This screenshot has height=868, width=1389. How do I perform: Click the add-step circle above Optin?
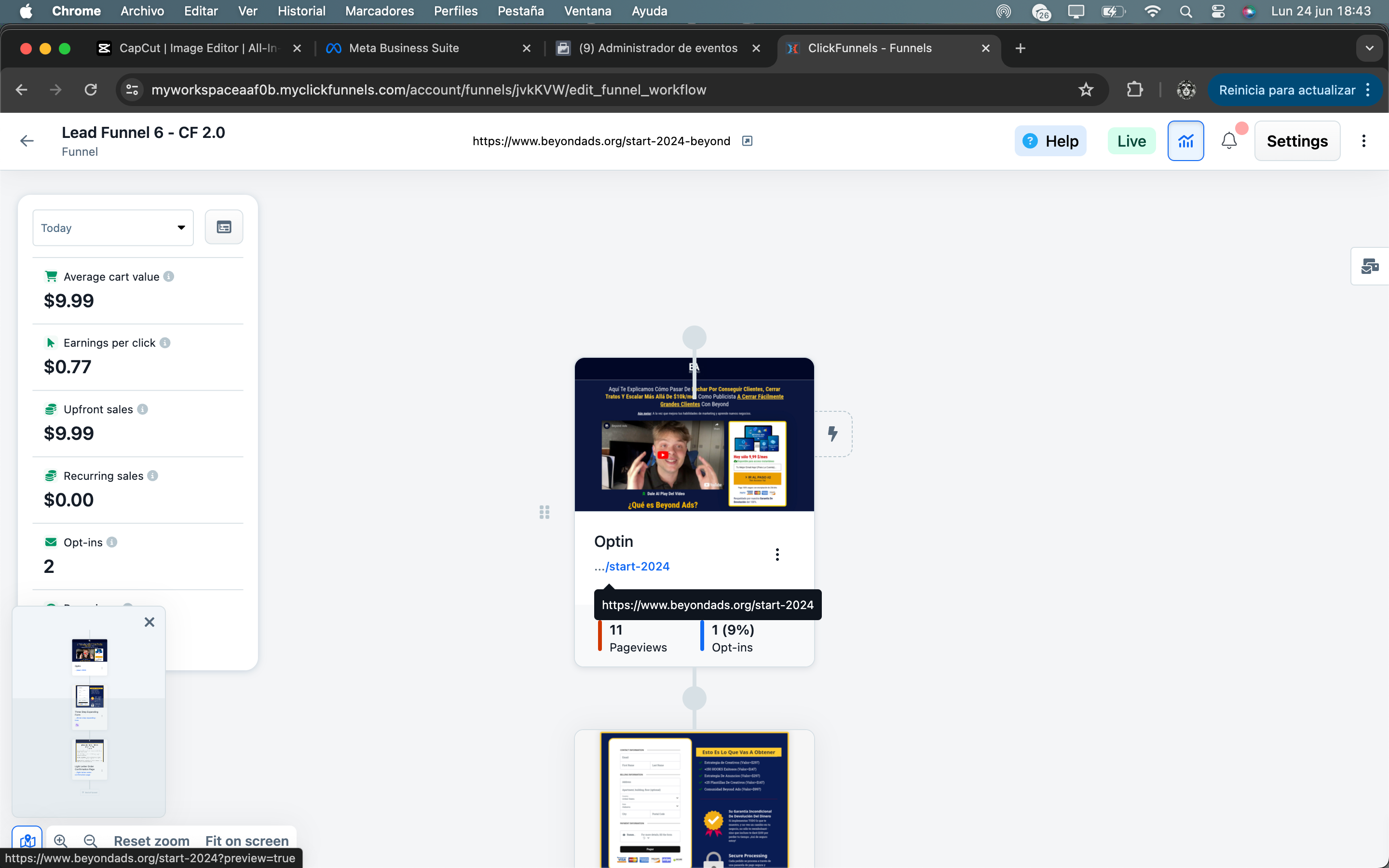(694, 338)
